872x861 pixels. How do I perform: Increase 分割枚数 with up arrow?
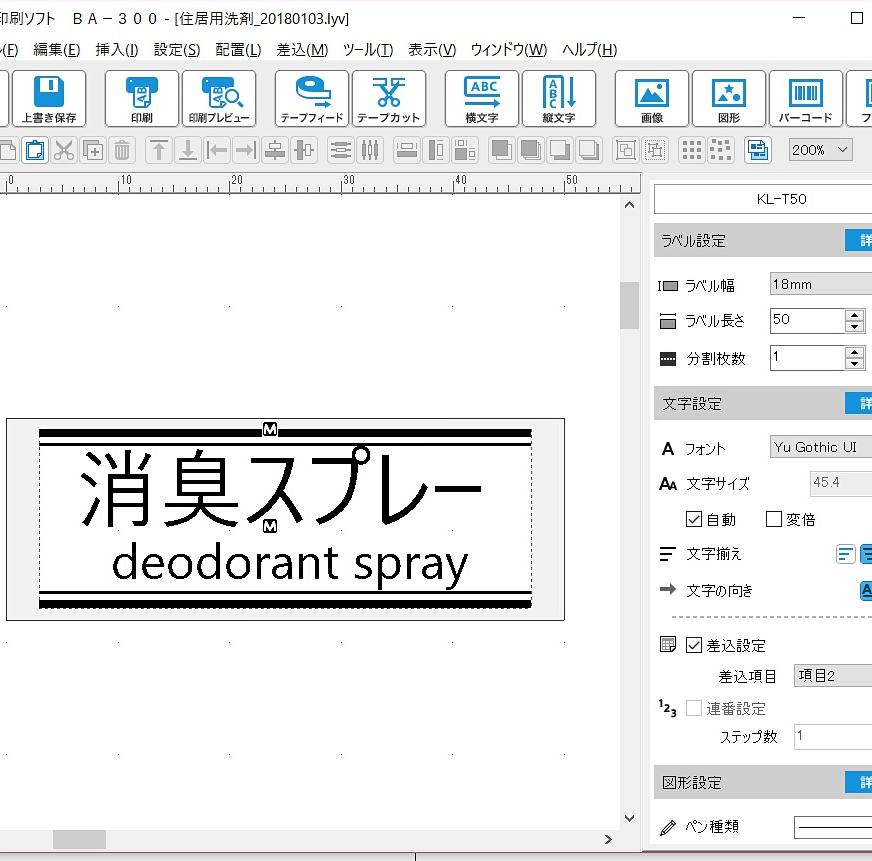[x=855, y=352]
